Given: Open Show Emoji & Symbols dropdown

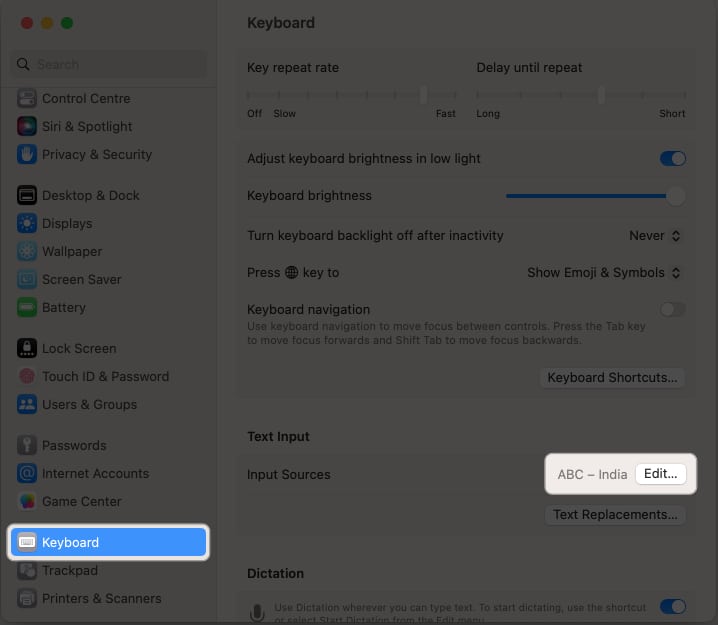Looking at the screenshot, I should (x=604, y=273).
